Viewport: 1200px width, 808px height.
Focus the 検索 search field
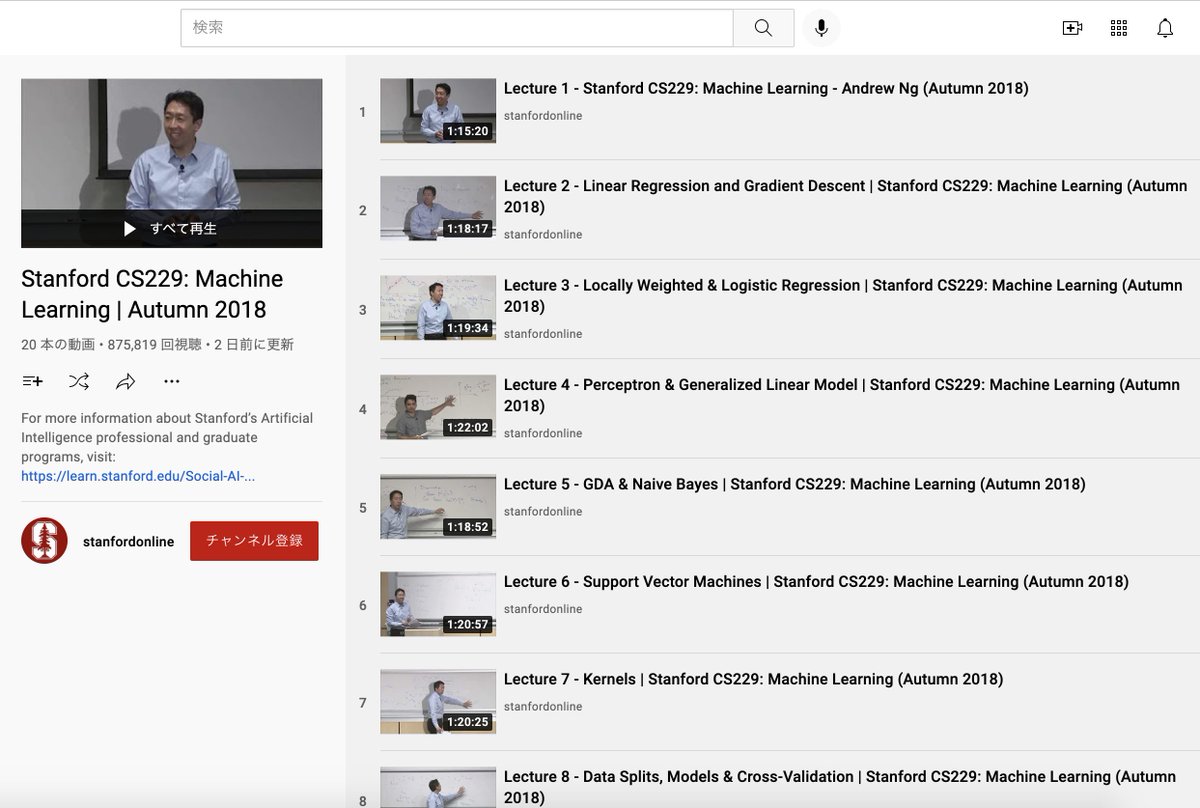pos(457,28)
